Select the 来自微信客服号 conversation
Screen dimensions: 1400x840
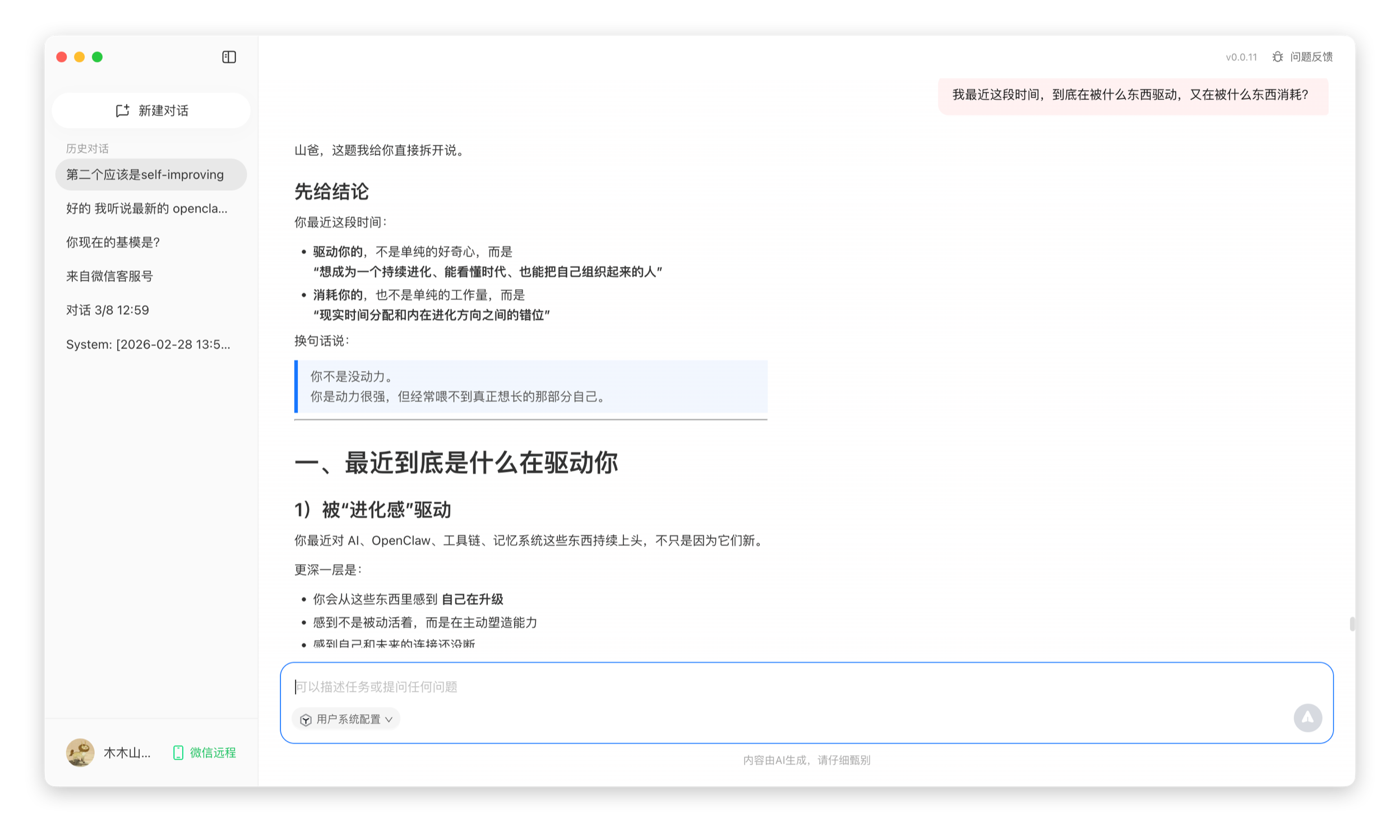(110, 276)
